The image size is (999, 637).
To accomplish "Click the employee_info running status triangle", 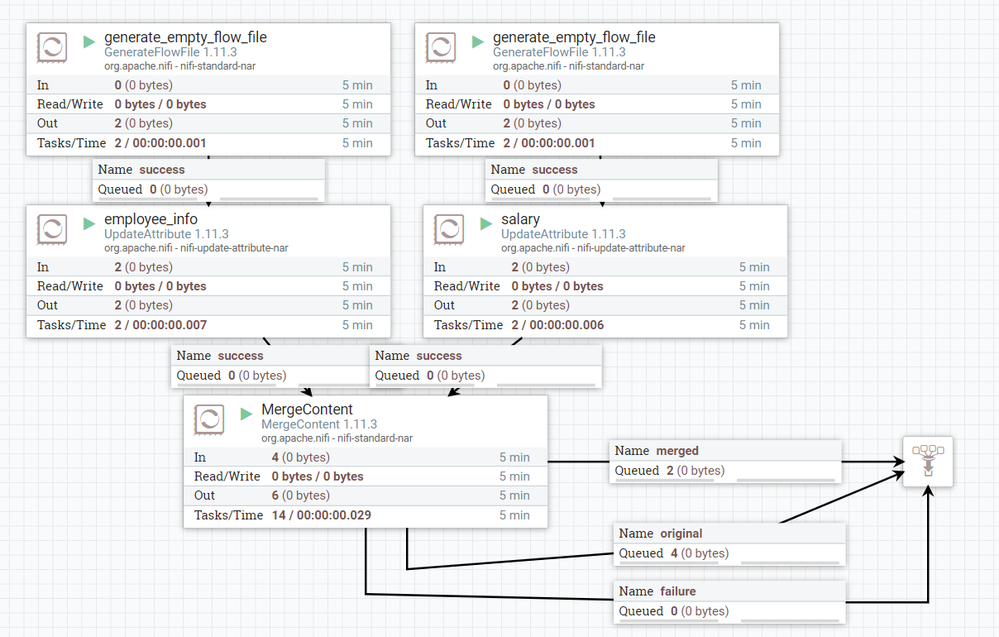I will click(89, 224).
